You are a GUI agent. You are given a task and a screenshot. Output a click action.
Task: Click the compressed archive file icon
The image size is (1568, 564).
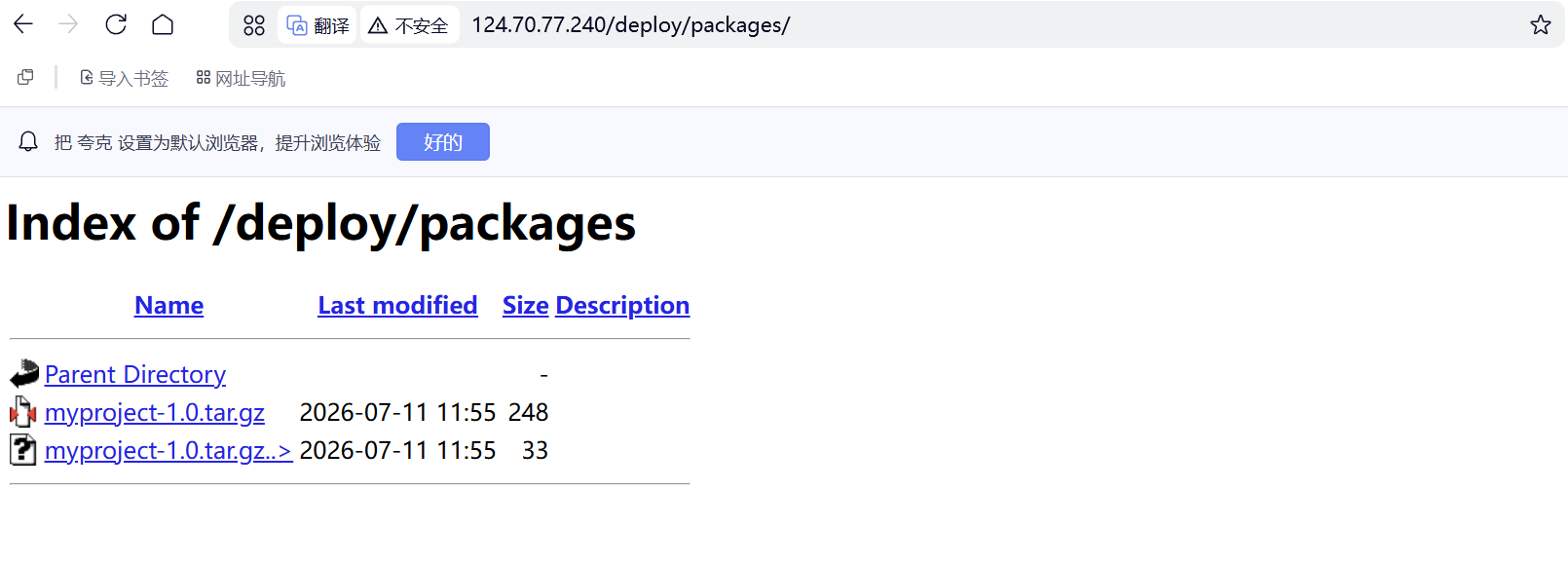click(23, 412)
